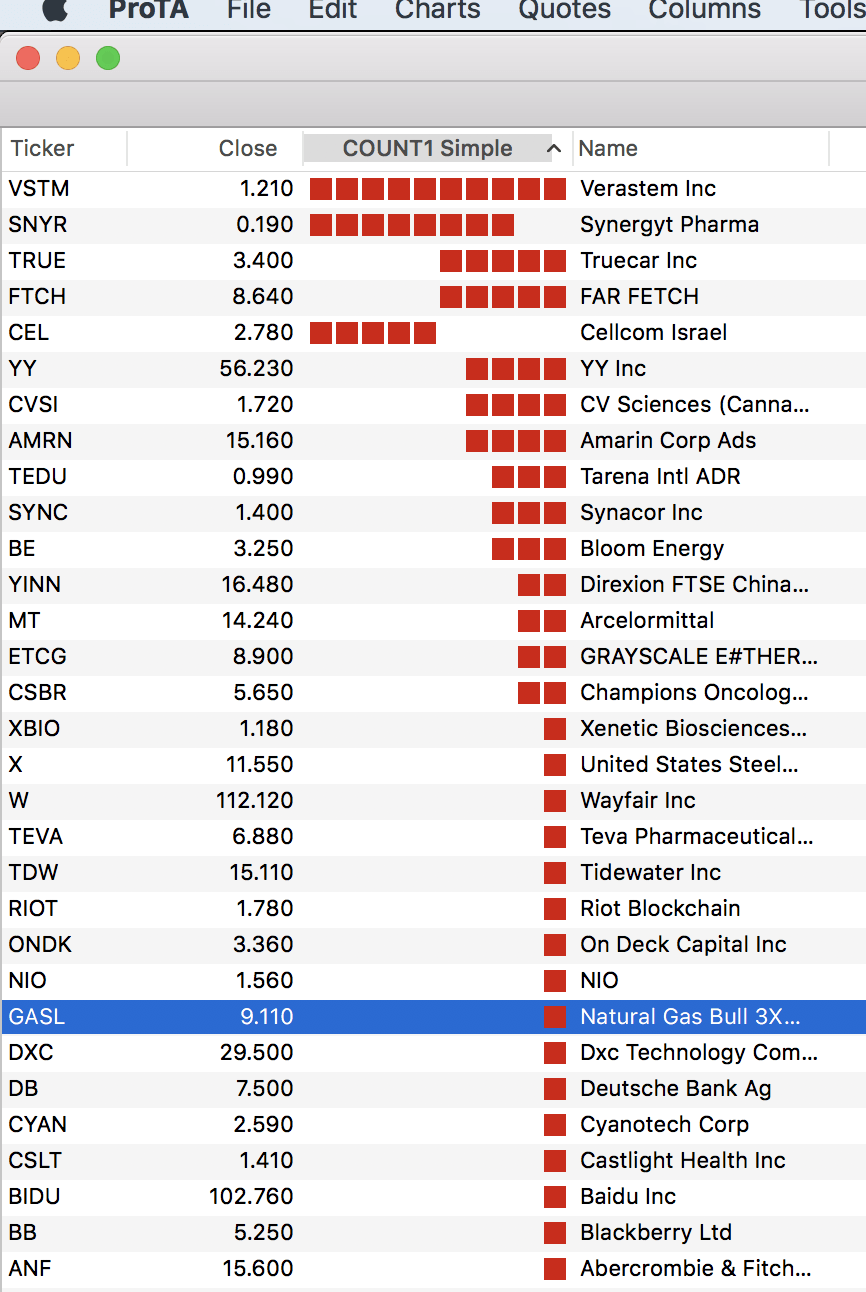Click the green zoom window button

(108, 58)
